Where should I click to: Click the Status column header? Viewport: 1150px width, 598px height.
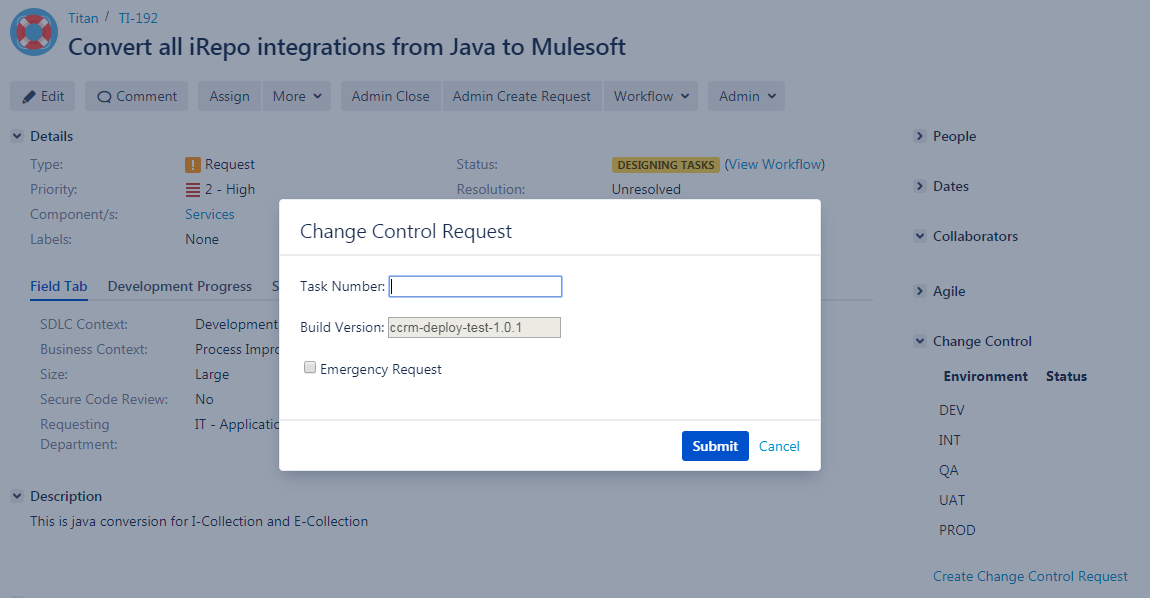pyautogui.click(x=1066, y=376)
